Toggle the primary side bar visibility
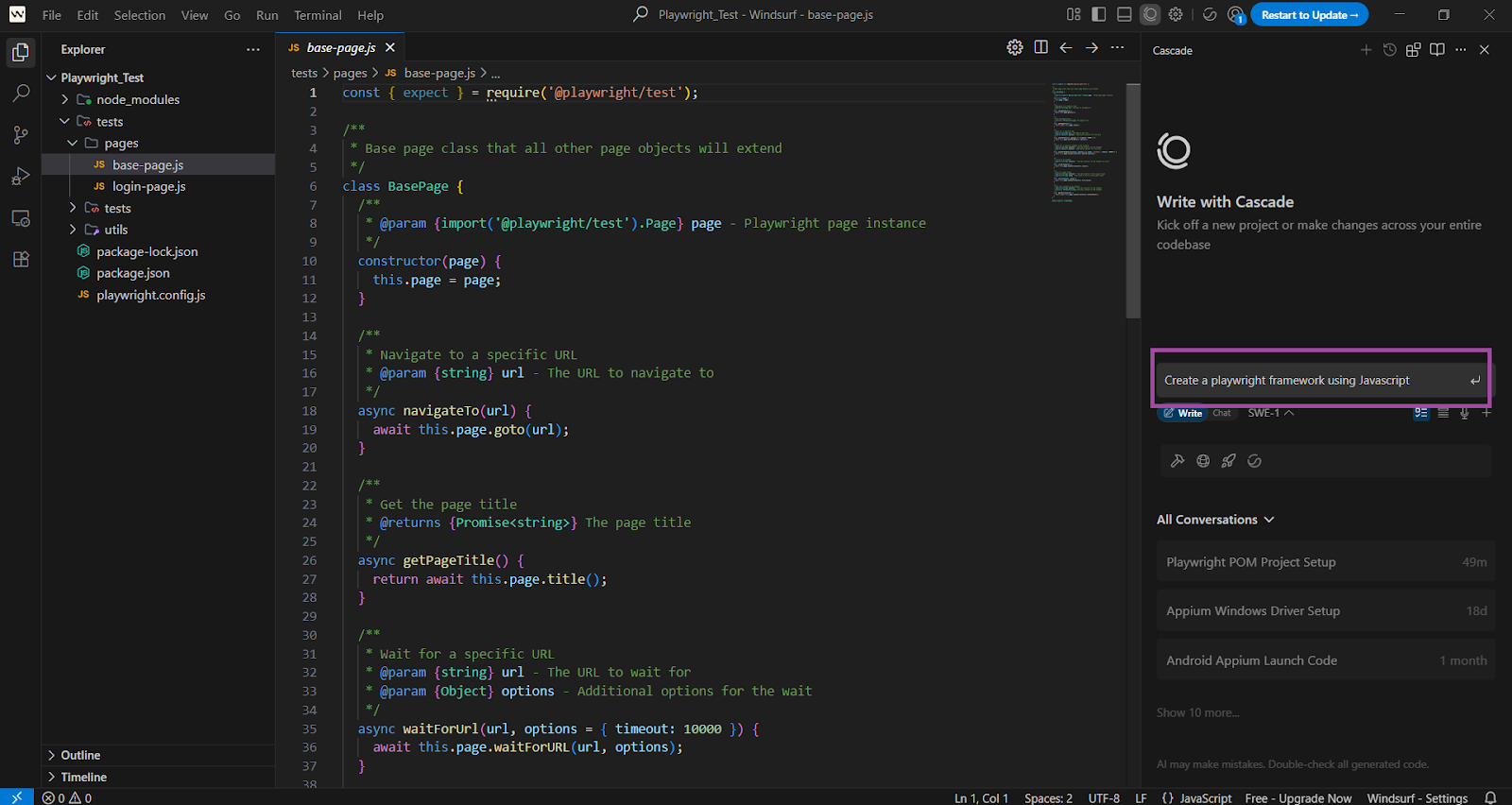Screen dimensions: 1512x805 [x=1099, y=14]
